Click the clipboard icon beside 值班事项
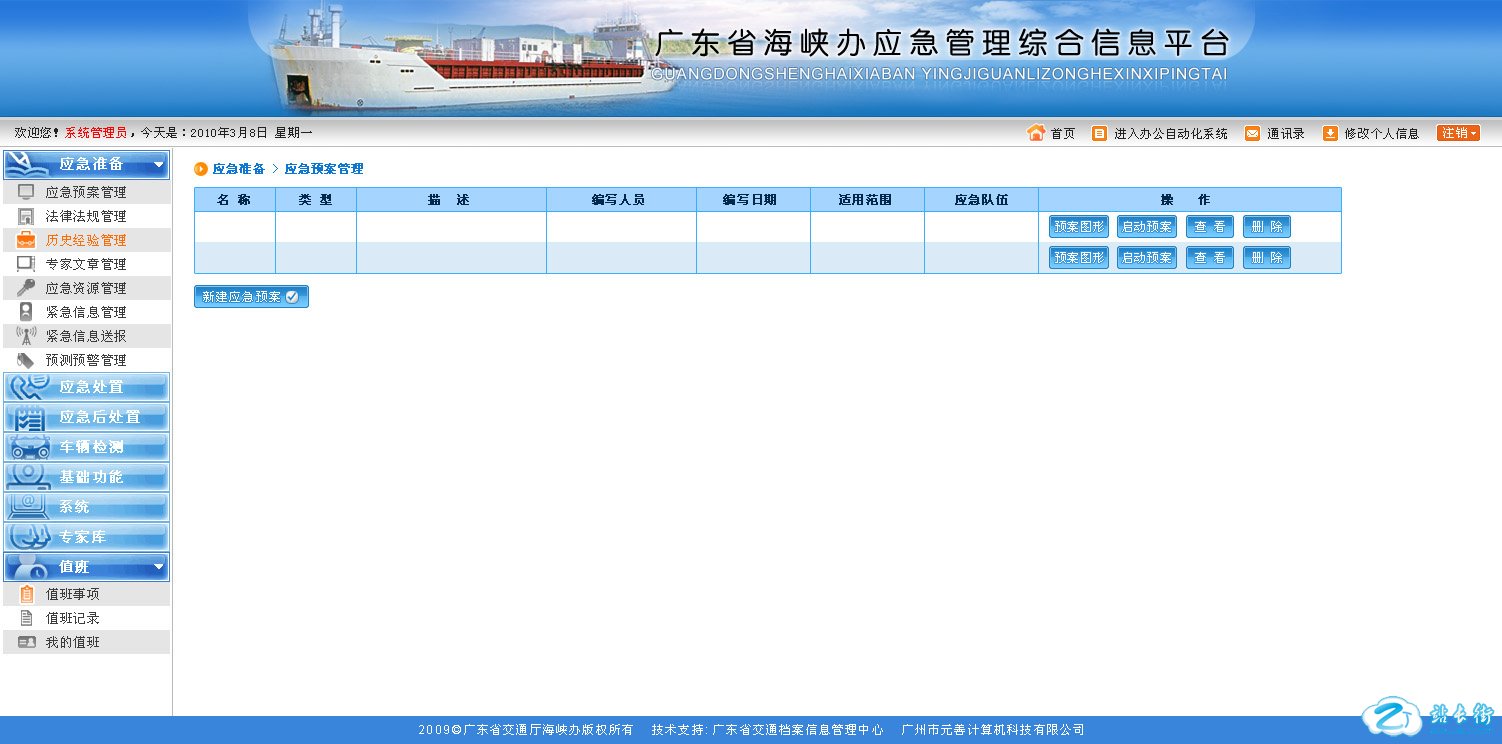 point(26,594)
